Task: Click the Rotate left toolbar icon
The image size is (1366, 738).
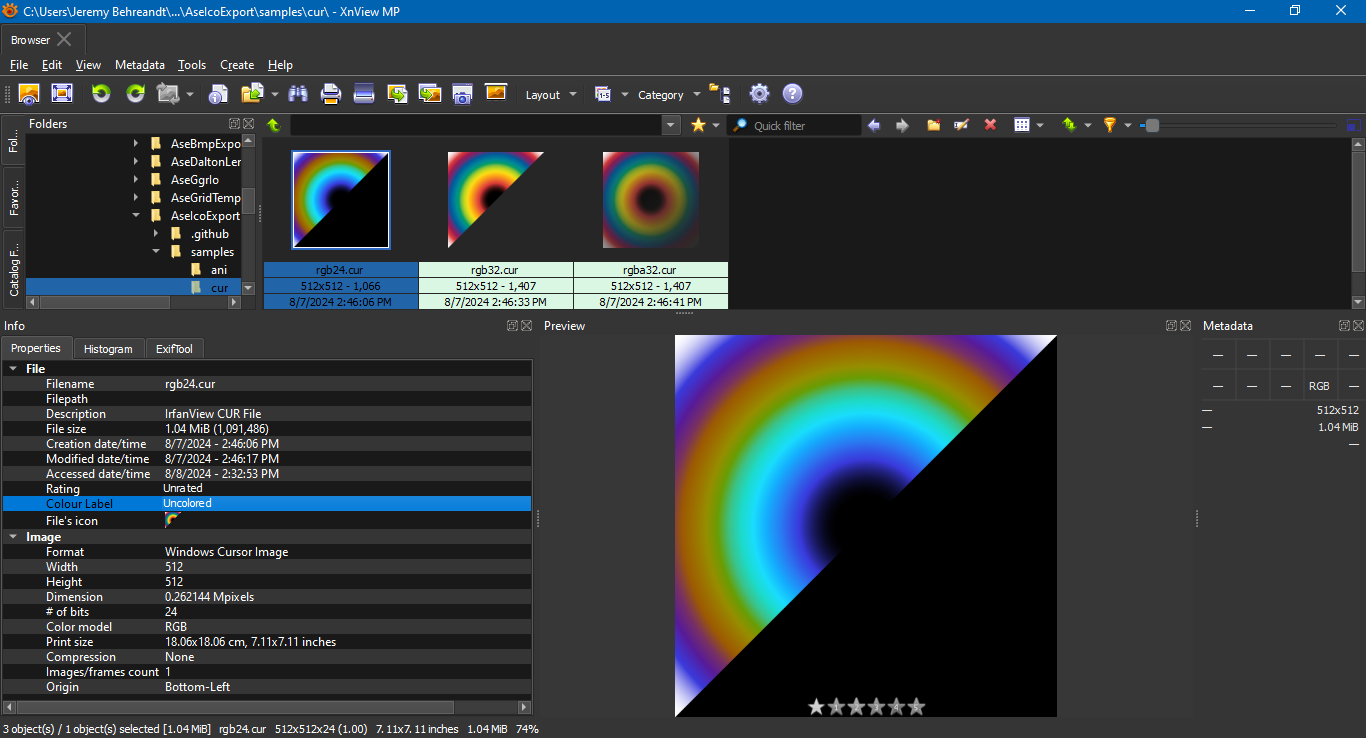Action: point(101,94)
